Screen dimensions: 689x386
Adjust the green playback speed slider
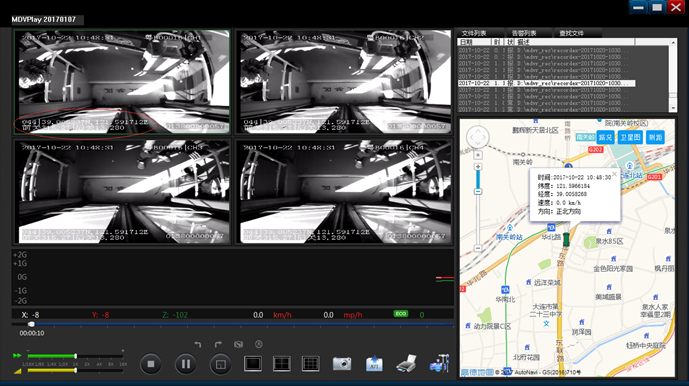(76, 356)
